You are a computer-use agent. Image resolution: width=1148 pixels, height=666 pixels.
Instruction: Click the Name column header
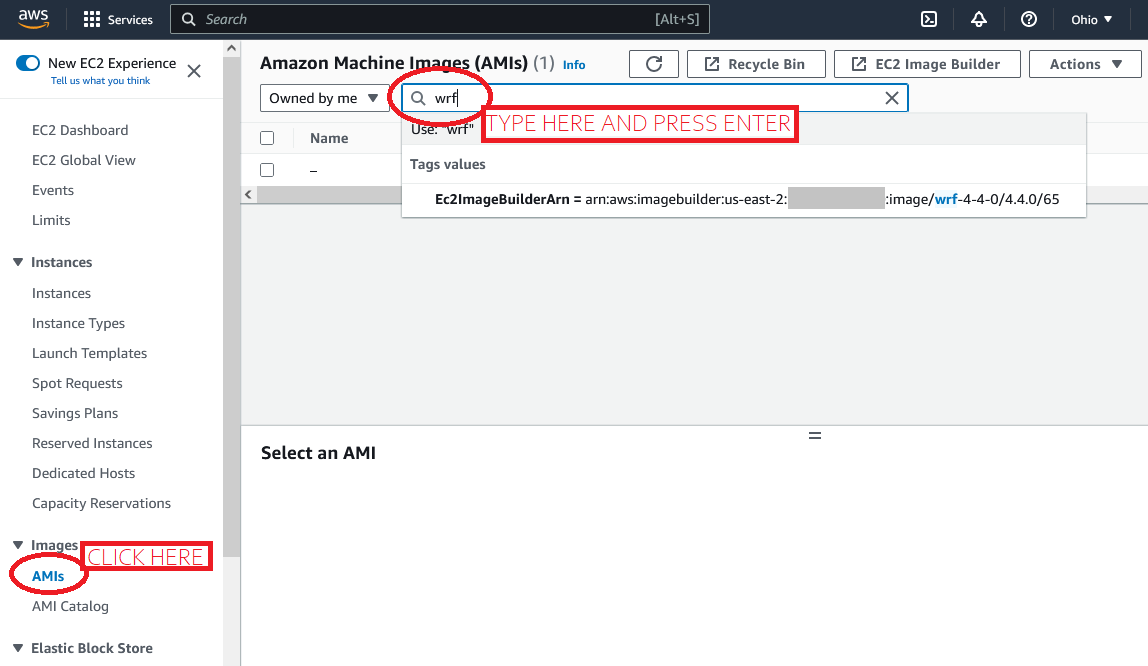[x=329, y=138]
